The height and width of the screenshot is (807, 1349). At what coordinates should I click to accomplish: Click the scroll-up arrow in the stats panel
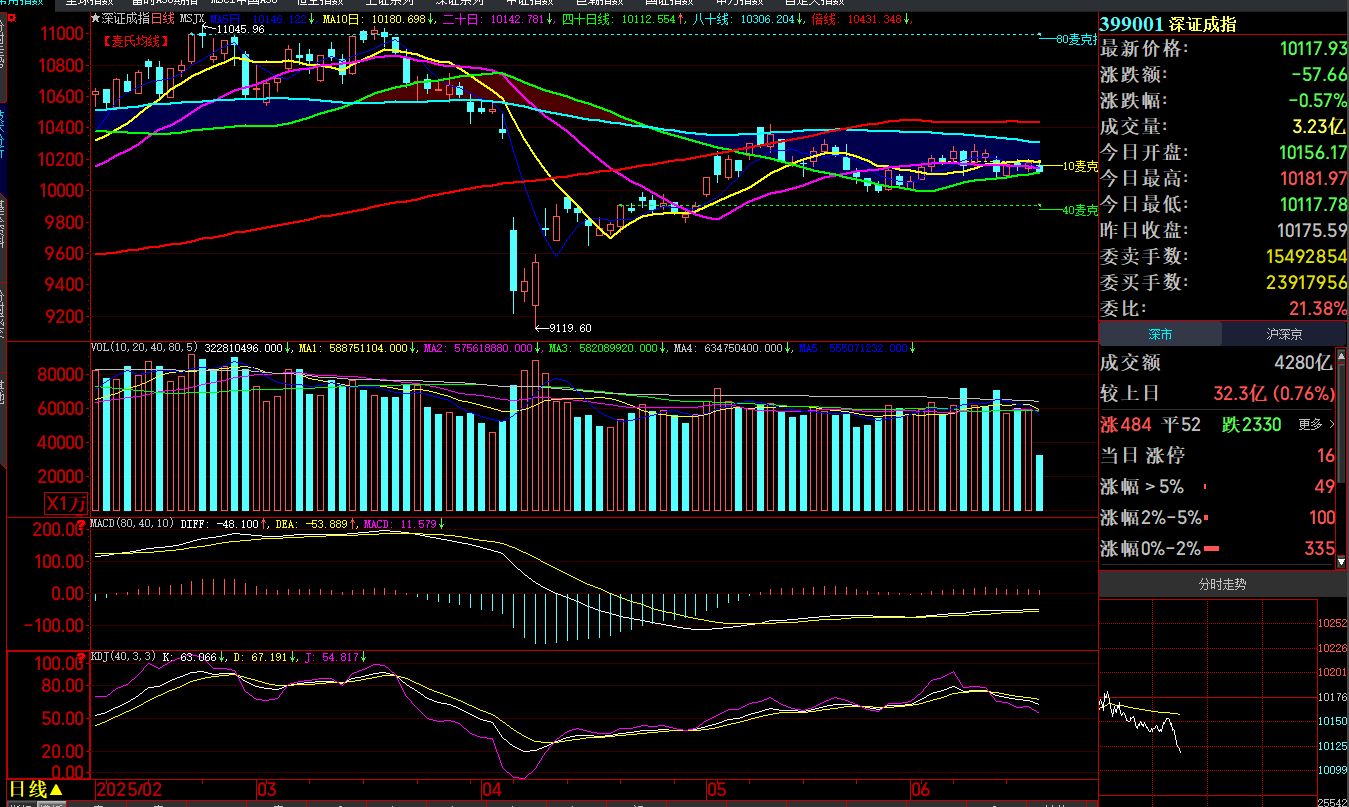1342,354
